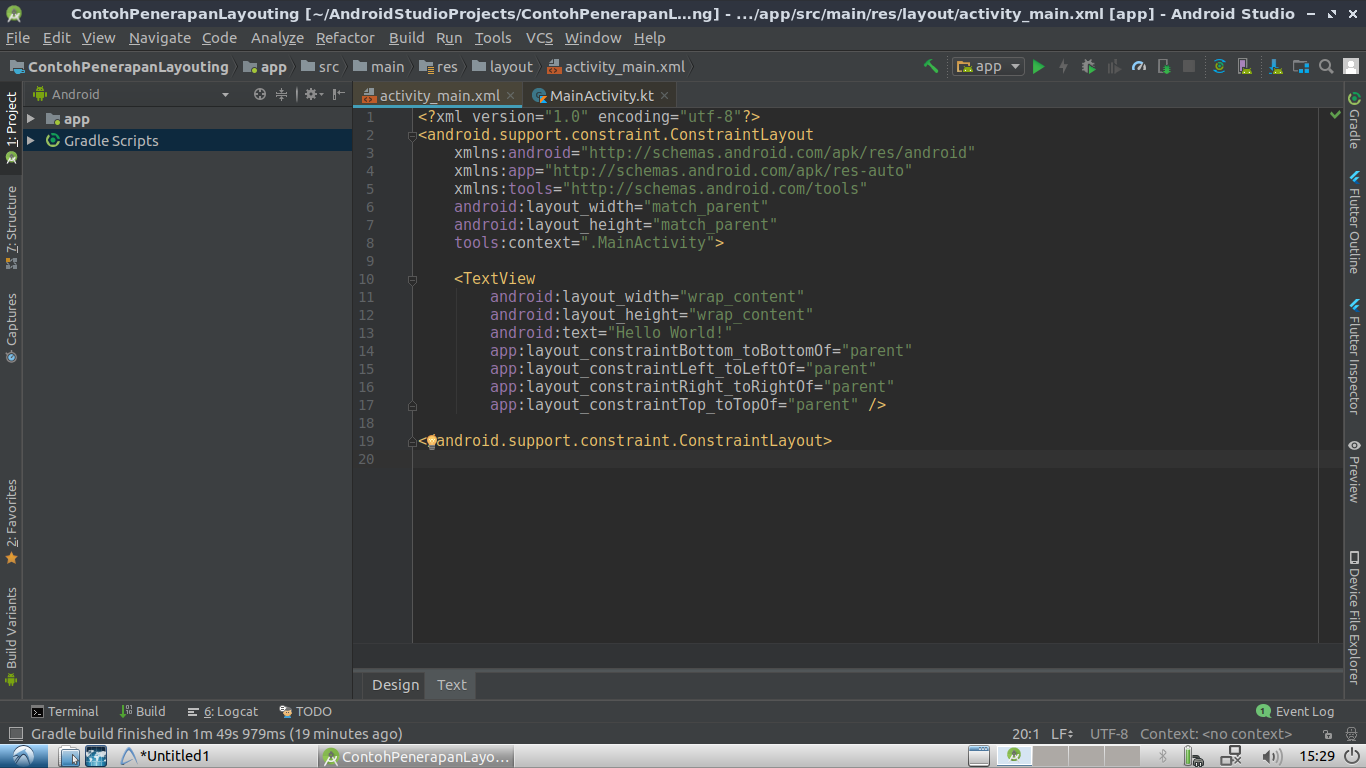Click the 20:1 cursor position indicator
Image resolution: width=1366 pixels, height=768 pixels.
point(1026,734)
